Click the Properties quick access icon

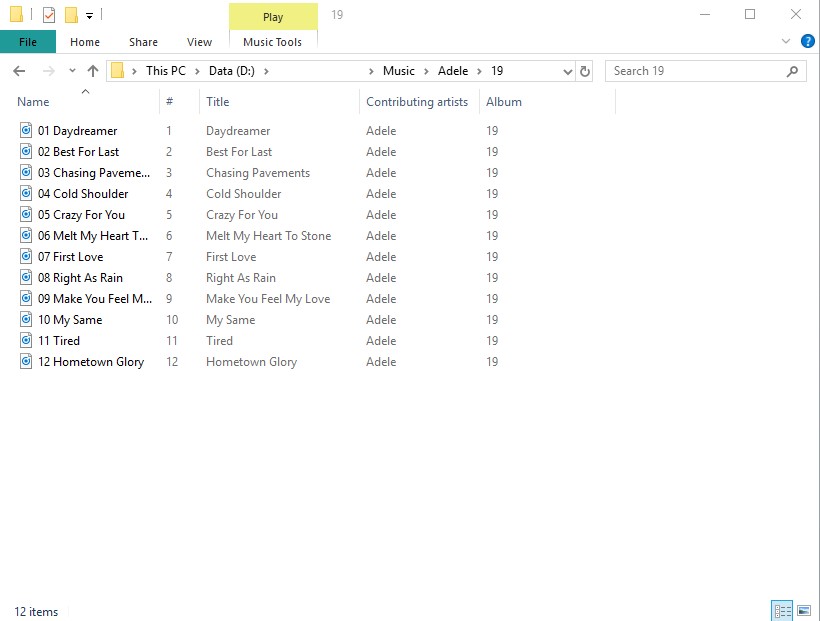tap(49, 15)
